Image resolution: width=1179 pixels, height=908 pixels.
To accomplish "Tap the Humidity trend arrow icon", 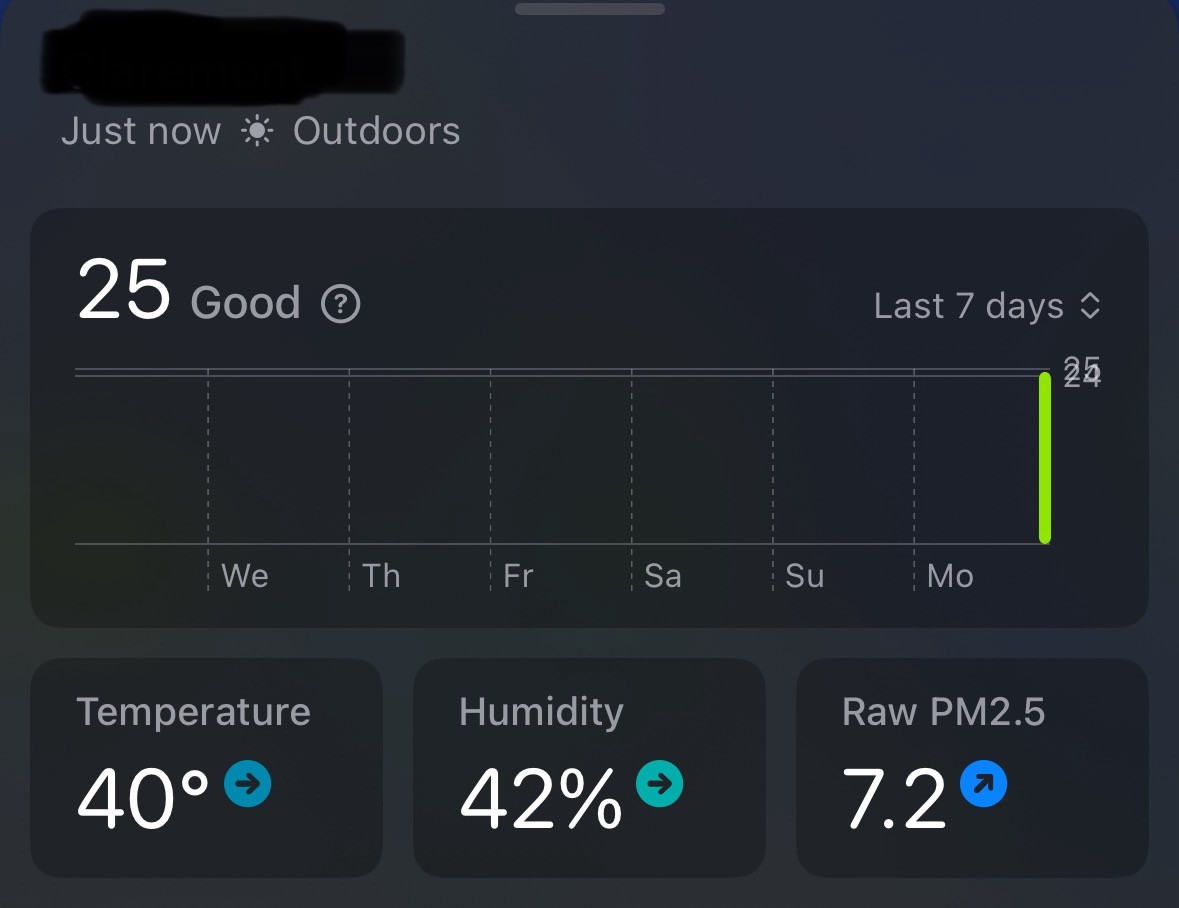I will tap(660, 784).
